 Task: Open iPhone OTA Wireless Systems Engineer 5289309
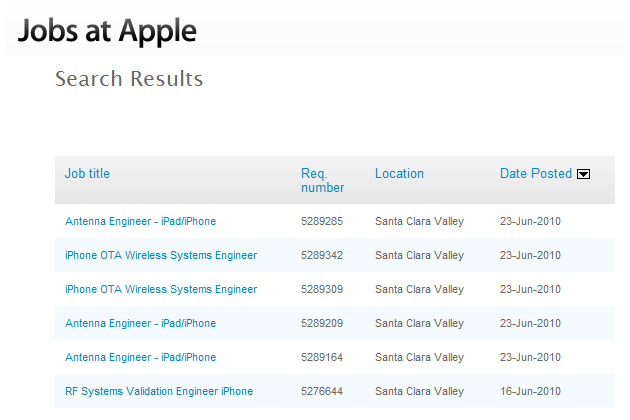[161, 289]
